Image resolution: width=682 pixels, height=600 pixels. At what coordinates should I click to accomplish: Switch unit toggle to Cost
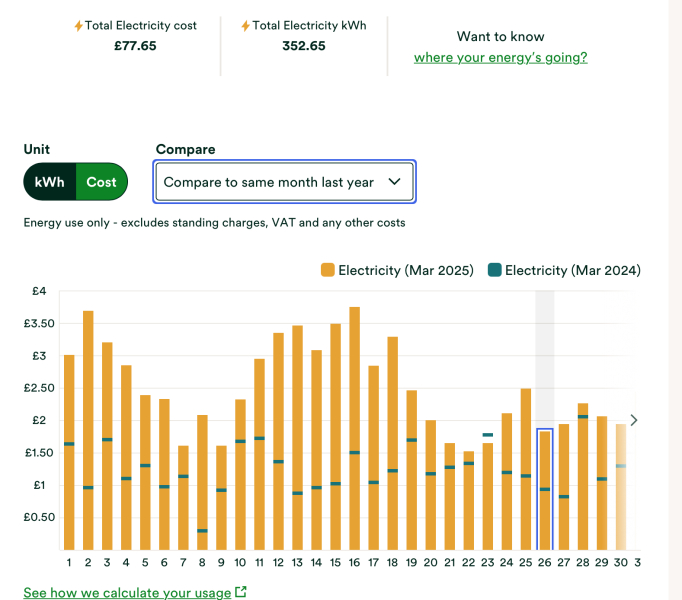(x=101, y=182)
